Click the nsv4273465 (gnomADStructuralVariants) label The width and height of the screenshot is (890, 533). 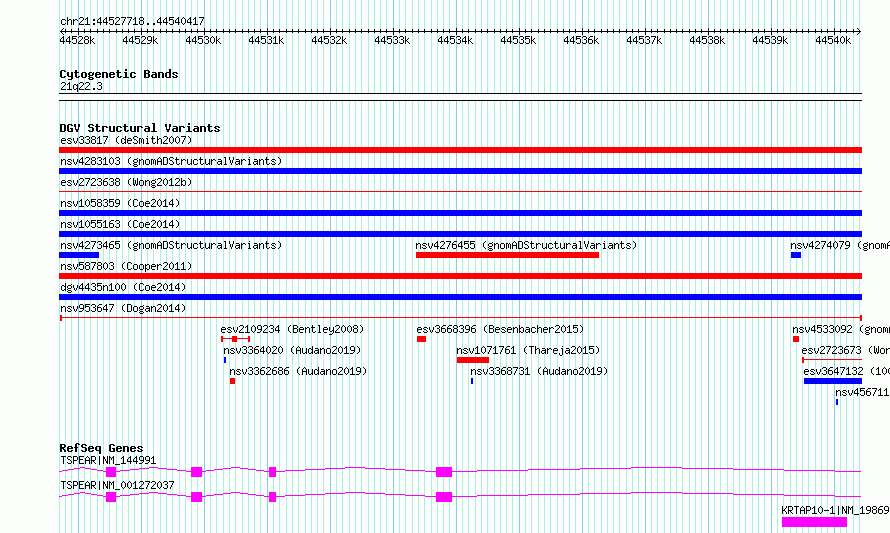tap(171, 245)
